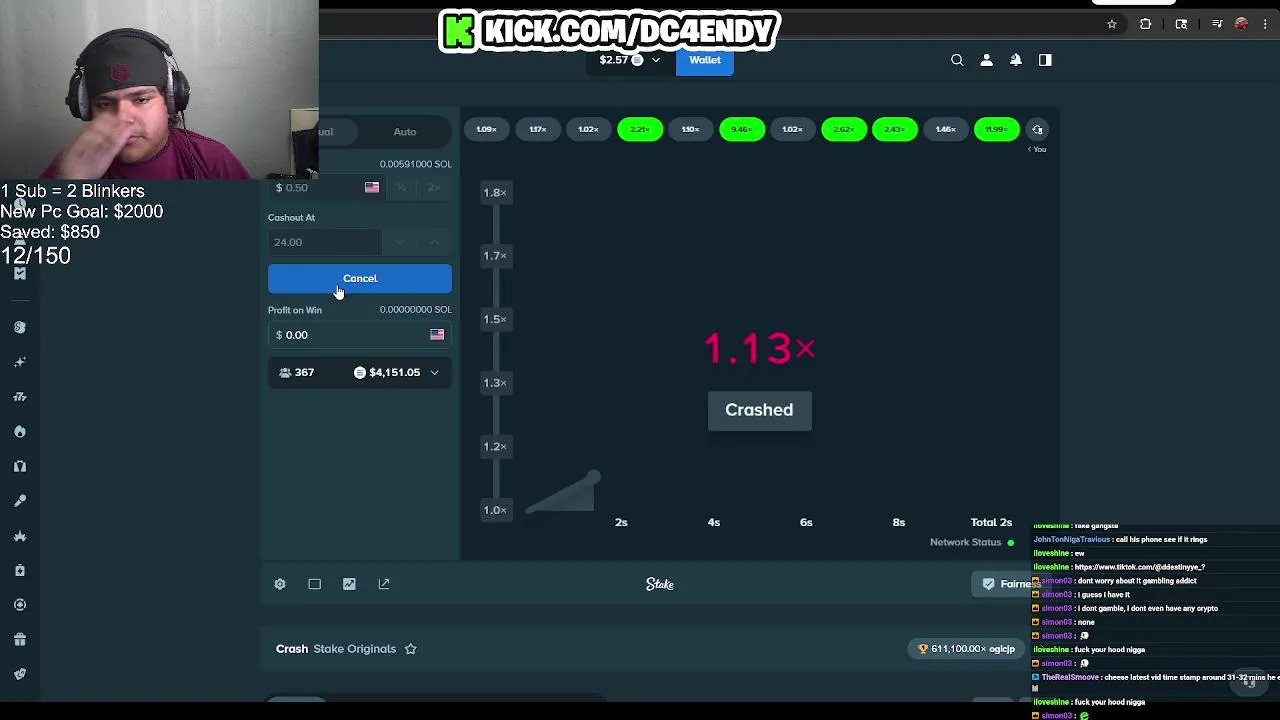This screenshot has width=1280, height=720.
Task: Open the lifebuoy circle sidebar icon
Action: (19, 605)
